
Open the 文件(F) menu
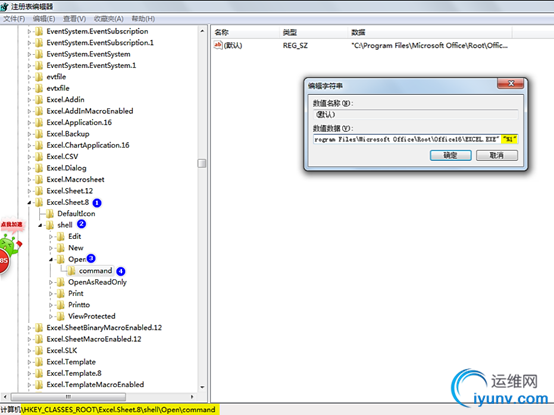pyautogui.click(x=14, y=19)
